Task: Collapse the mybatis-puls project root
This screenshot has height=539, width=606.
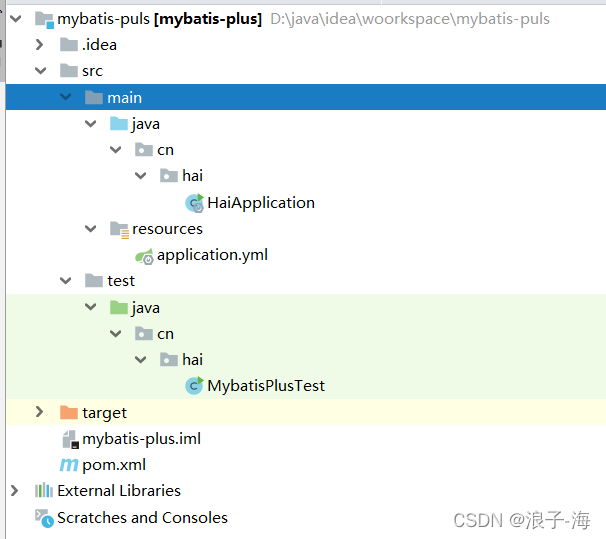Action: (x=15, y=19)
